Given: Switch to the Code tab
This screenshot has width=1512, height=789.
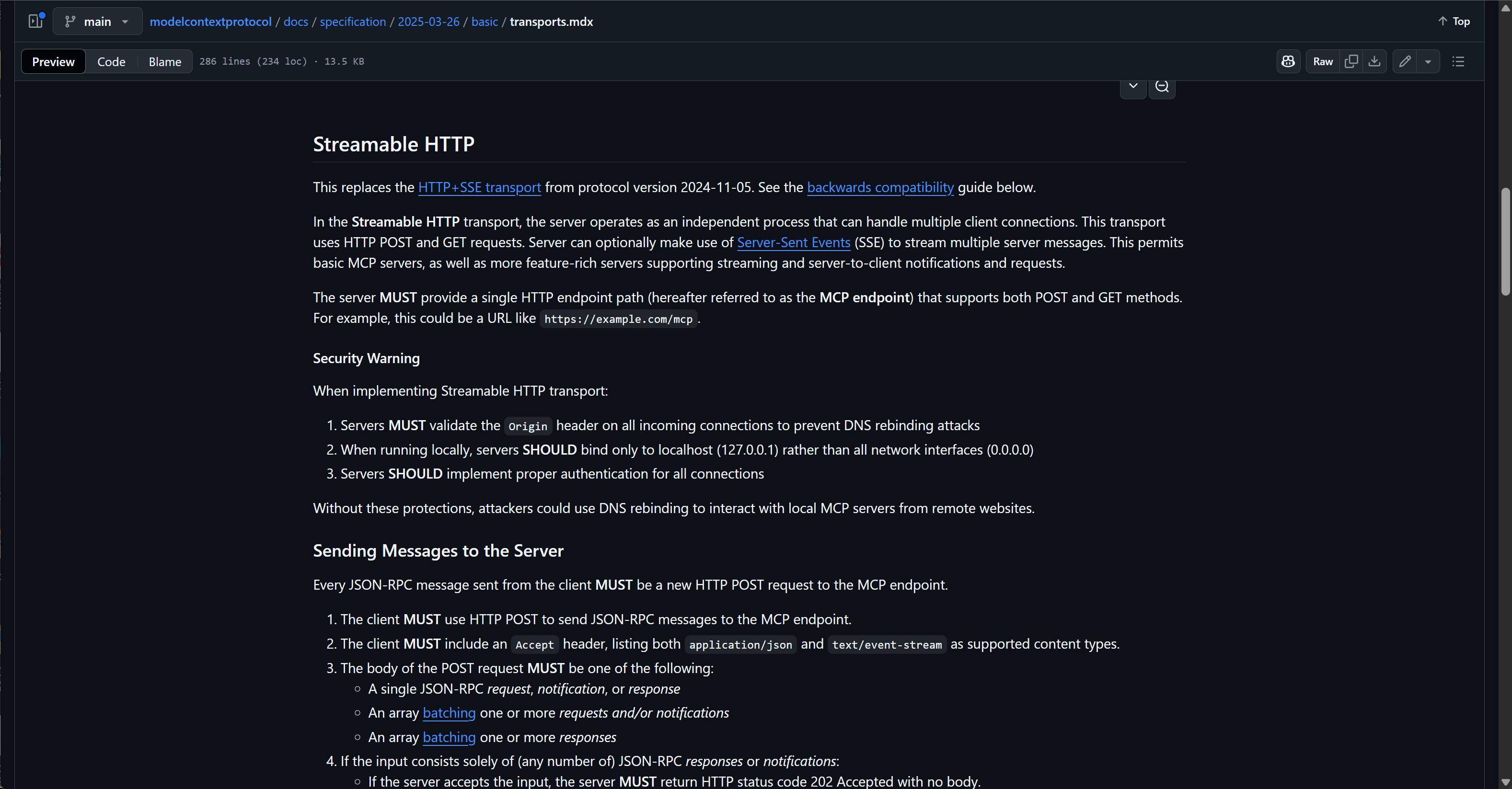Looking at the screenshot, I should pos(112,62).
